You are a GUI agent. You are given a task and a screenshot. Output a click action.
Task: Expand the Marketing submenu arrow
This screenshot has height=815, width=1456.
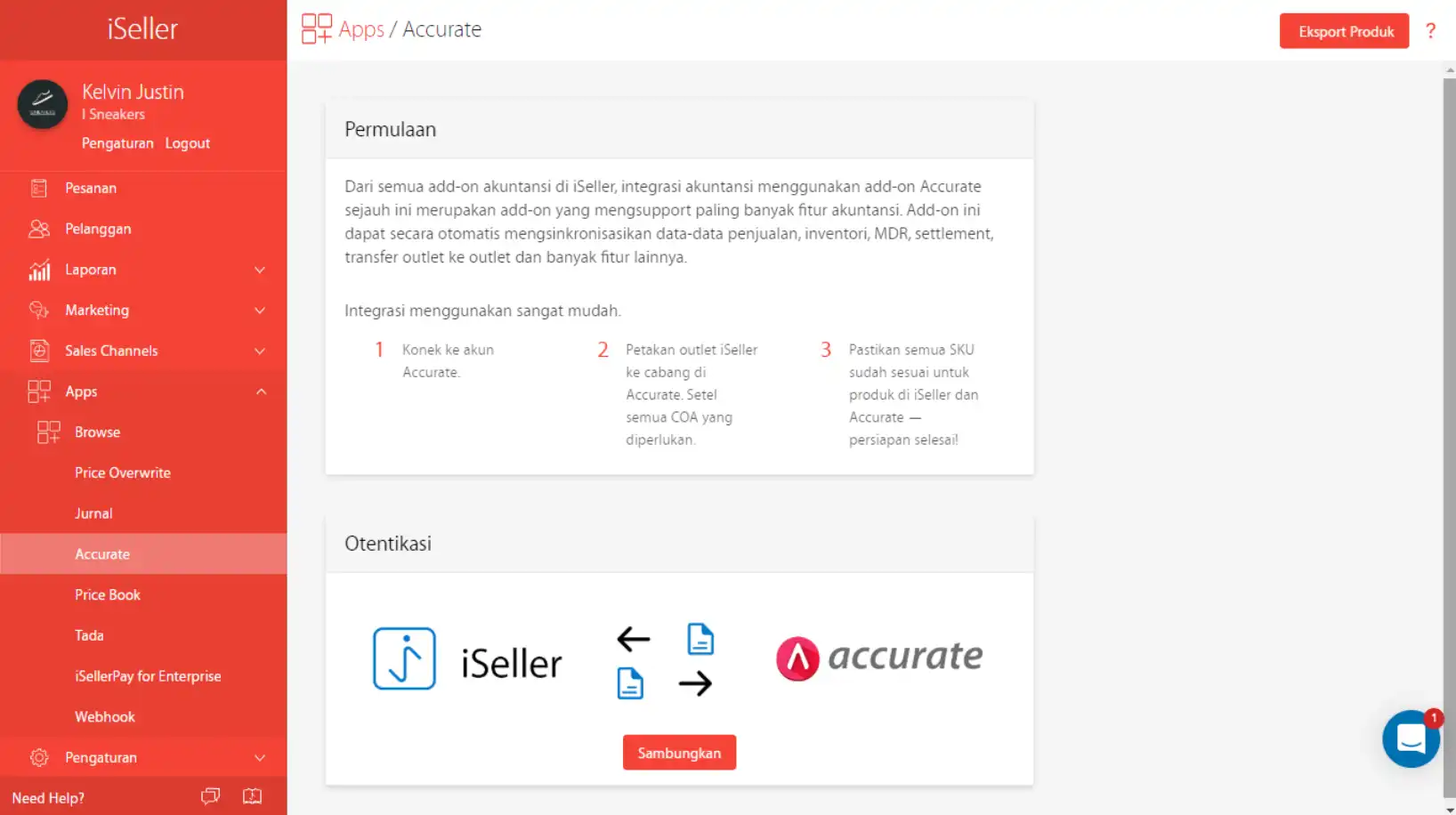(x=260, y=311)
